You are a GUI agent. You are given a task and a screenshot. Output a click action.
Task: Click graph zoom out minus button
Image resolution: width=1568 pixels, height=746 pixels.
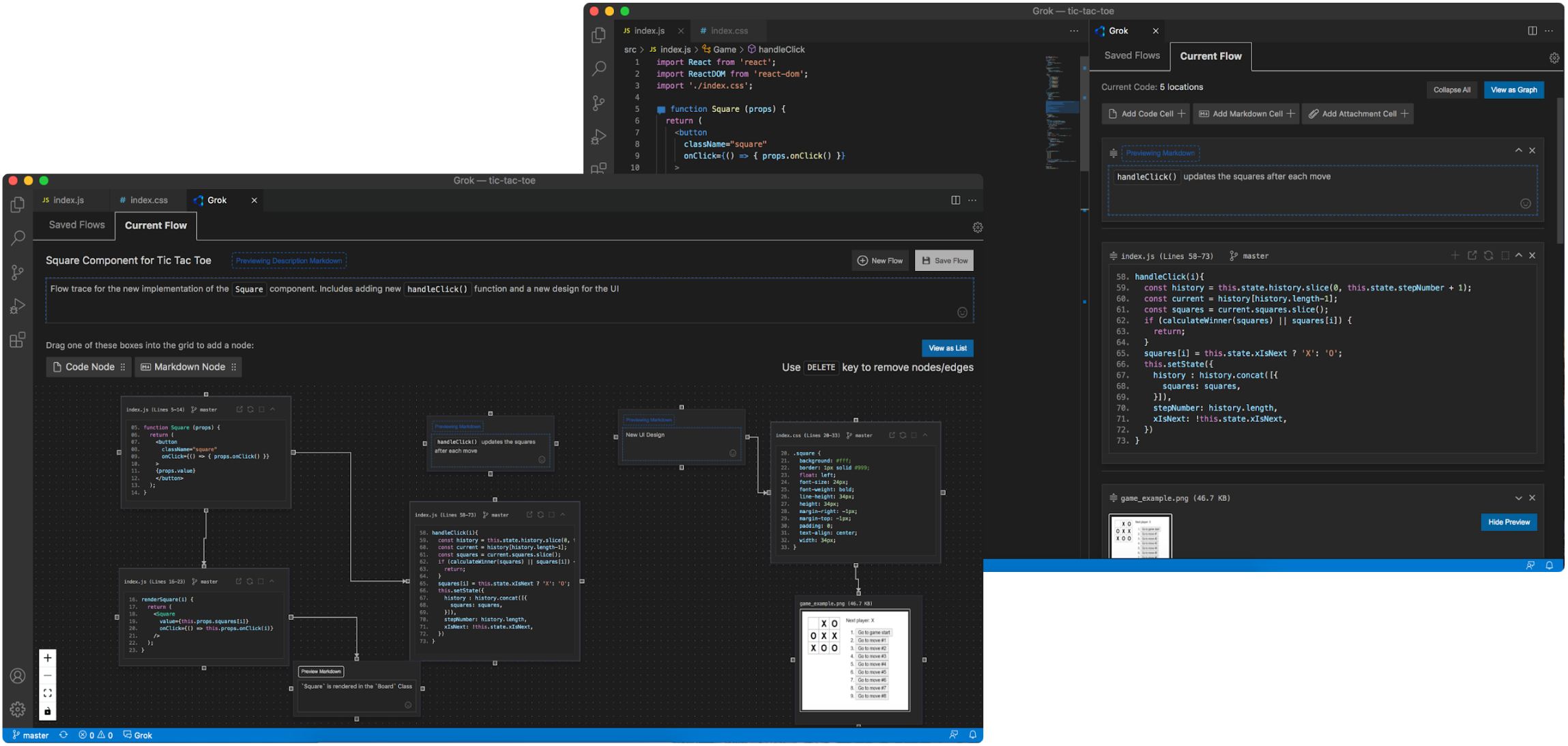48,676
